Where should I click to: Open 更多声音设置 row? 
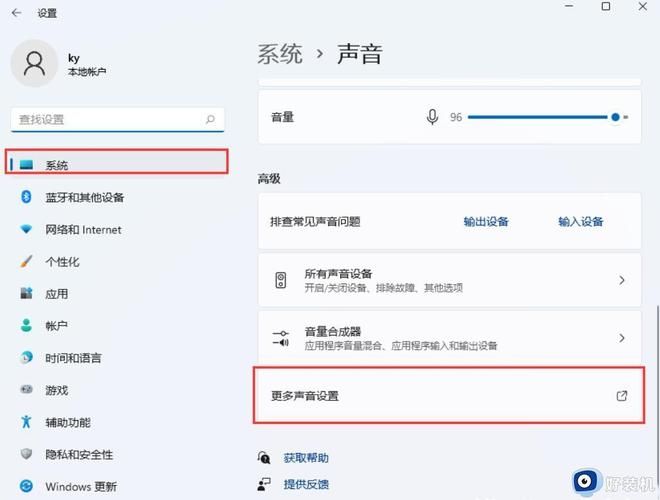pos(440,396)
